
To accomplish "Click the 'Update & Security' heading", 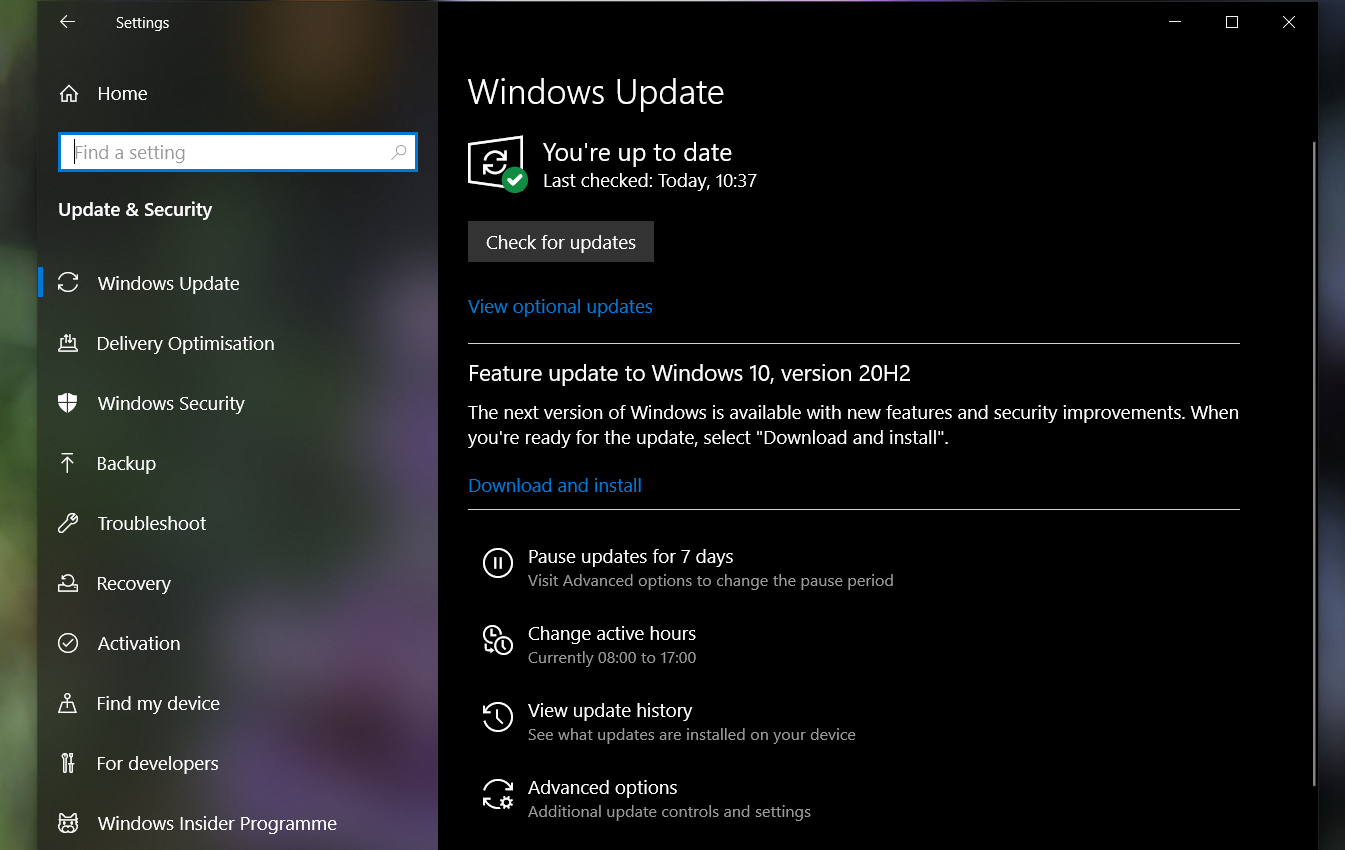I will [x=135, y=210].
